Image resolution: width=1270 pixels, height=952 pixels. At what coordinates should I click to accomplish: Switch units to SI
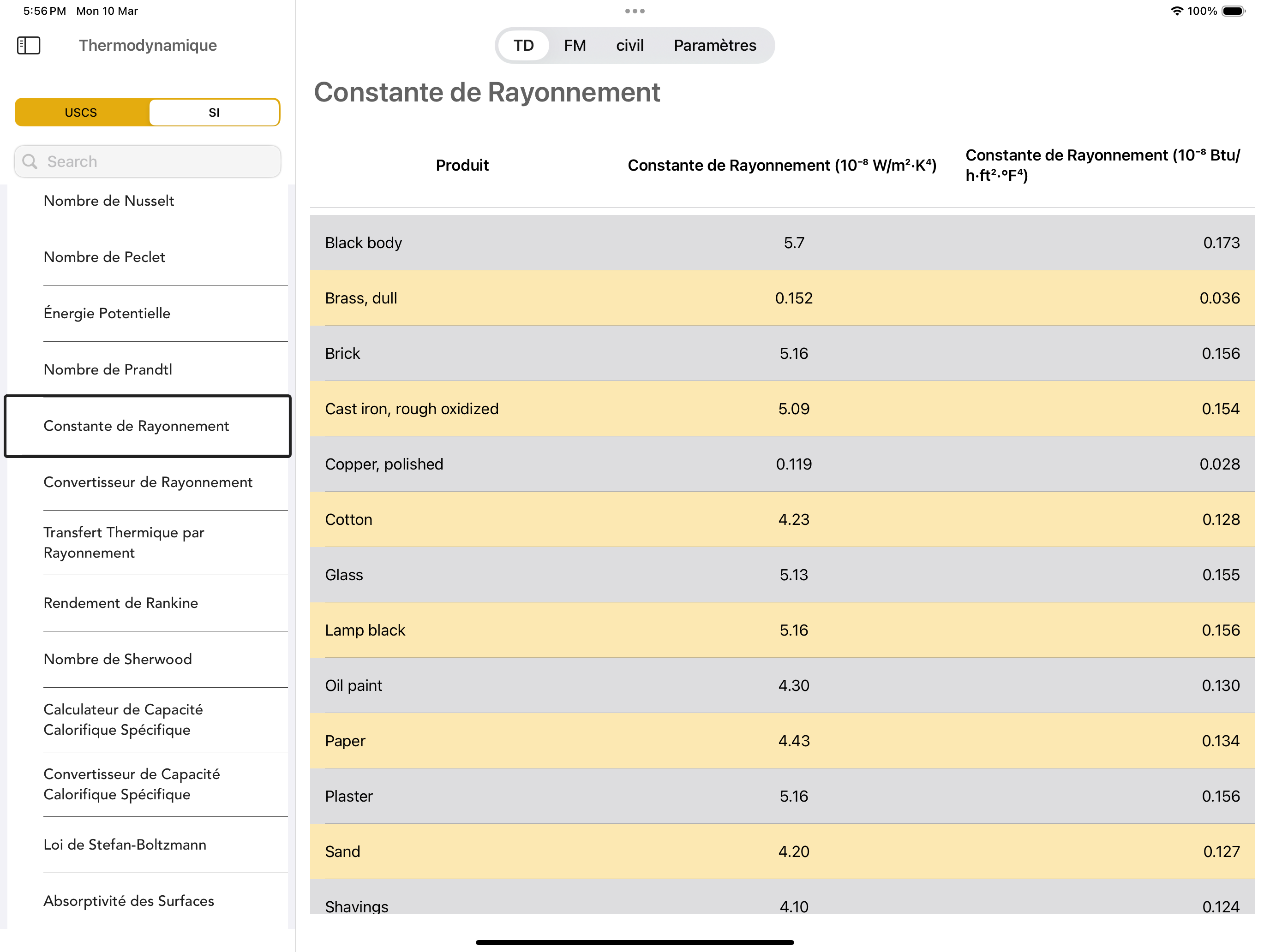214,113
